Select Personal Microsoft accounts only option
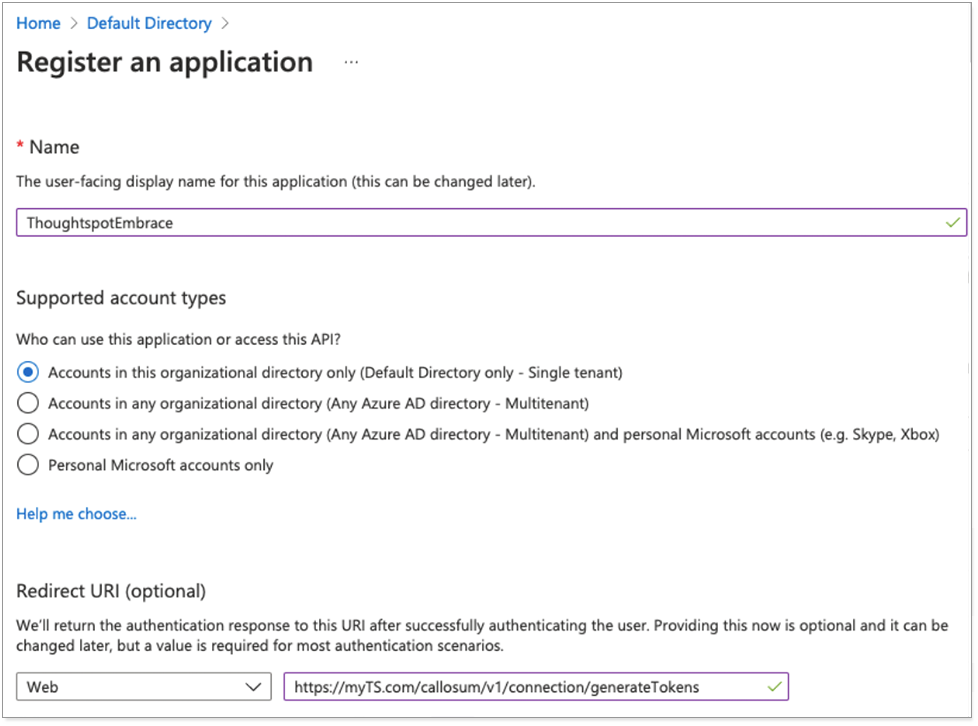This screenshot has height=726, width=978. (28, 464)
